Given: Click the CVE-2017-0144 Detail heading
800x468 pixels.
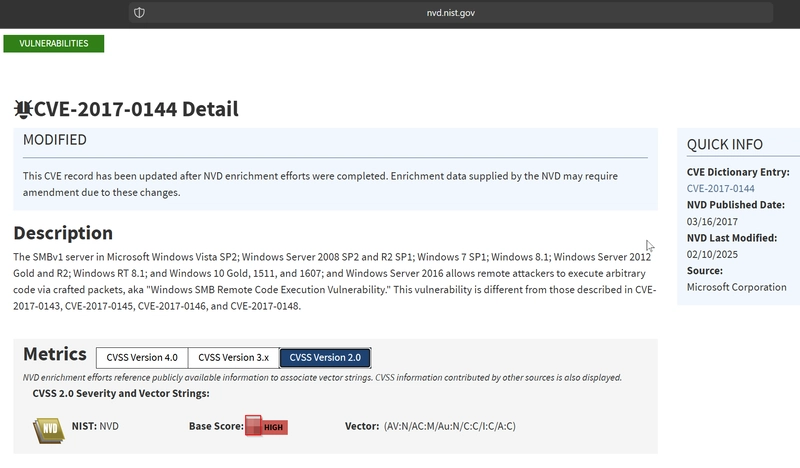Looking at the screenshot, I should click(136, 109).
